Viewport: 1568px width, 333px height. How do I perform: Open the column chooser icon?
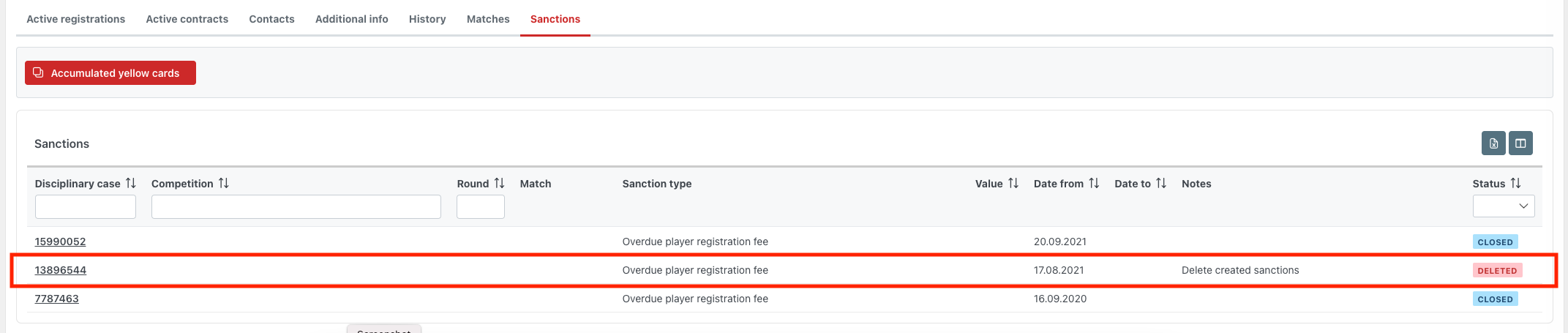click(x=1520, y=143)
